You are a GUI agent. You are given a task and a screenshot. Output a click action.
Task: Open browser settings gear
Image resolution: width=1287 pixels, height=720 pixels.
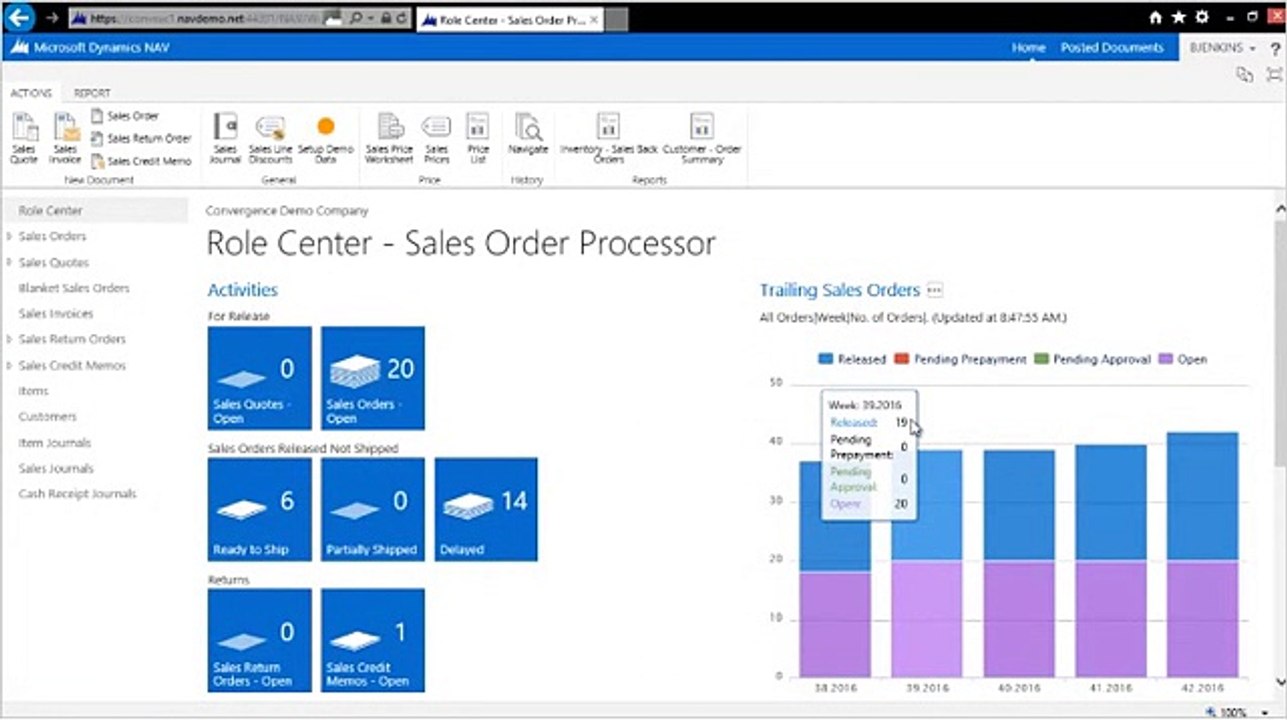pyautogui.click(x=1202, y=18)
